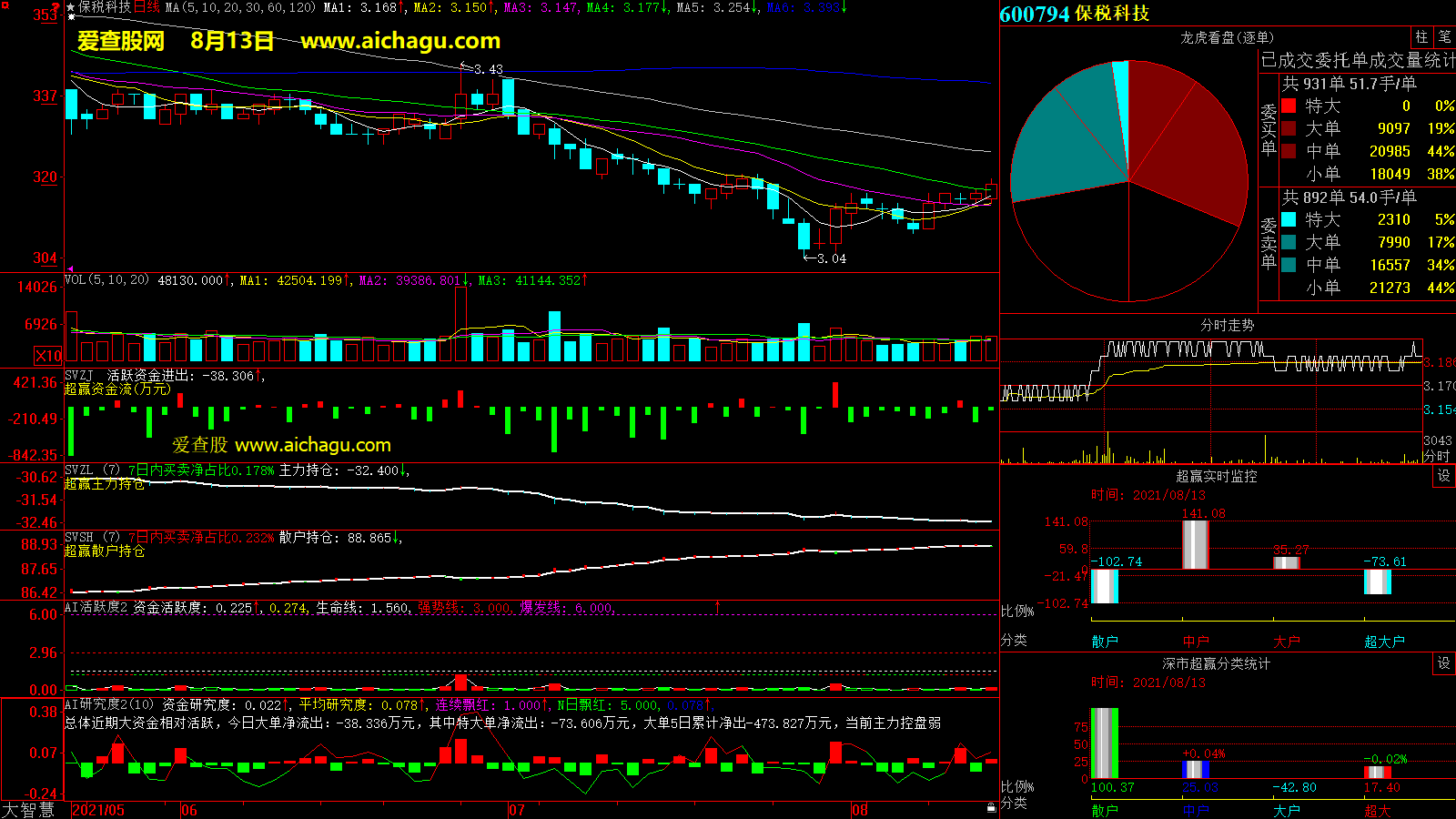Select the 散户 category in 超赢实时监控
1456x819 pixels.
click(1105, 642)
